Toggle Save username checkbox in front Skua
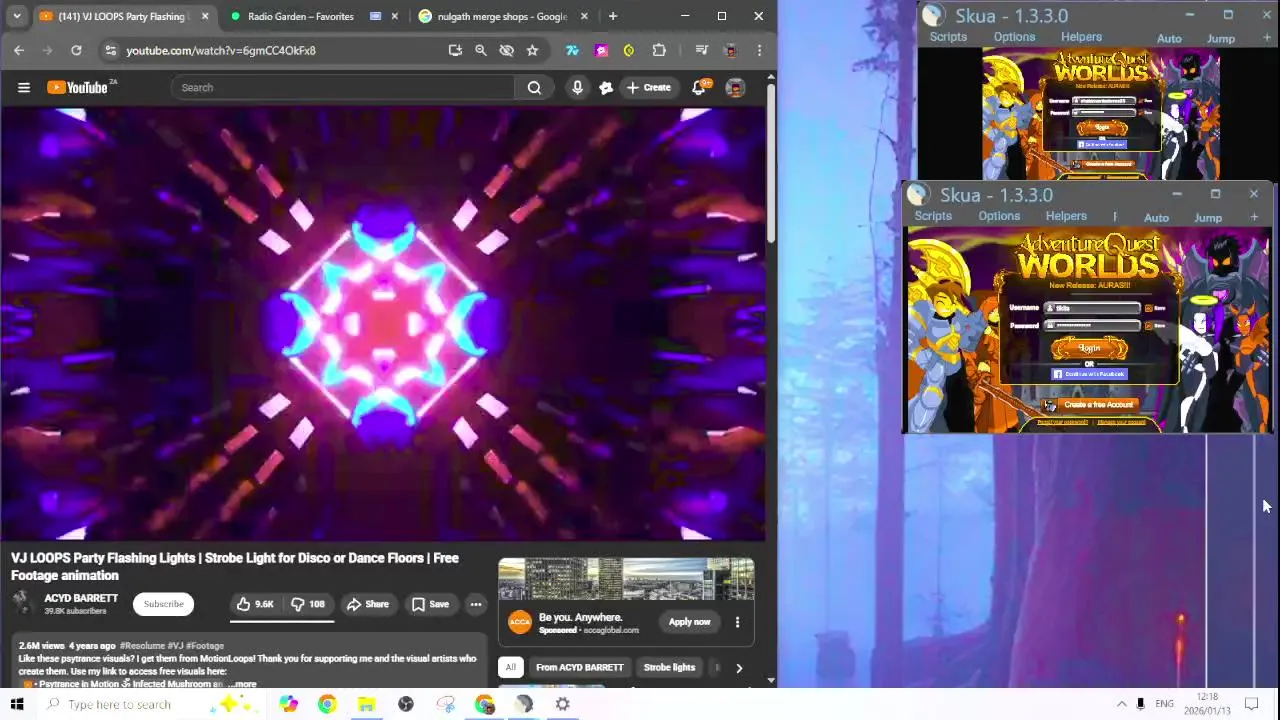This screenshot has height=720, width=1280. pos(1148,308)
